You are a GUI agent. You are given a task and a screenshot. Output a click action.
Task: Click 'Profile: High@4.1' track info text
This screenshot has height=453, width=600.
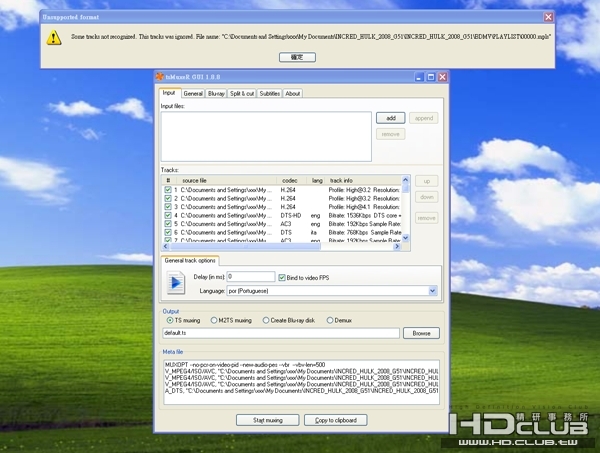(x=350, y=207)
